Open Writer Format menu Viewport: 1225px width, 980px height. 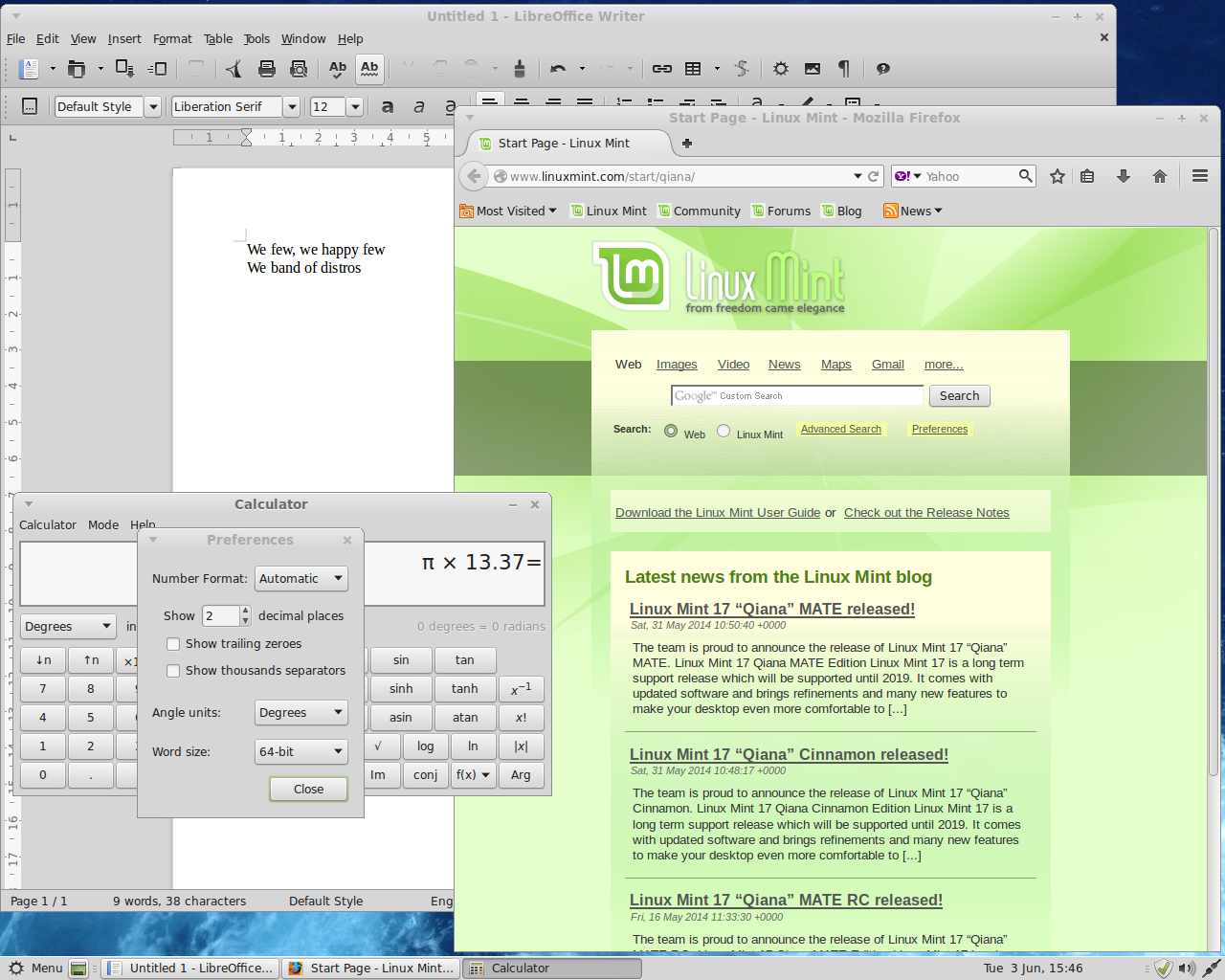point(172,39)
